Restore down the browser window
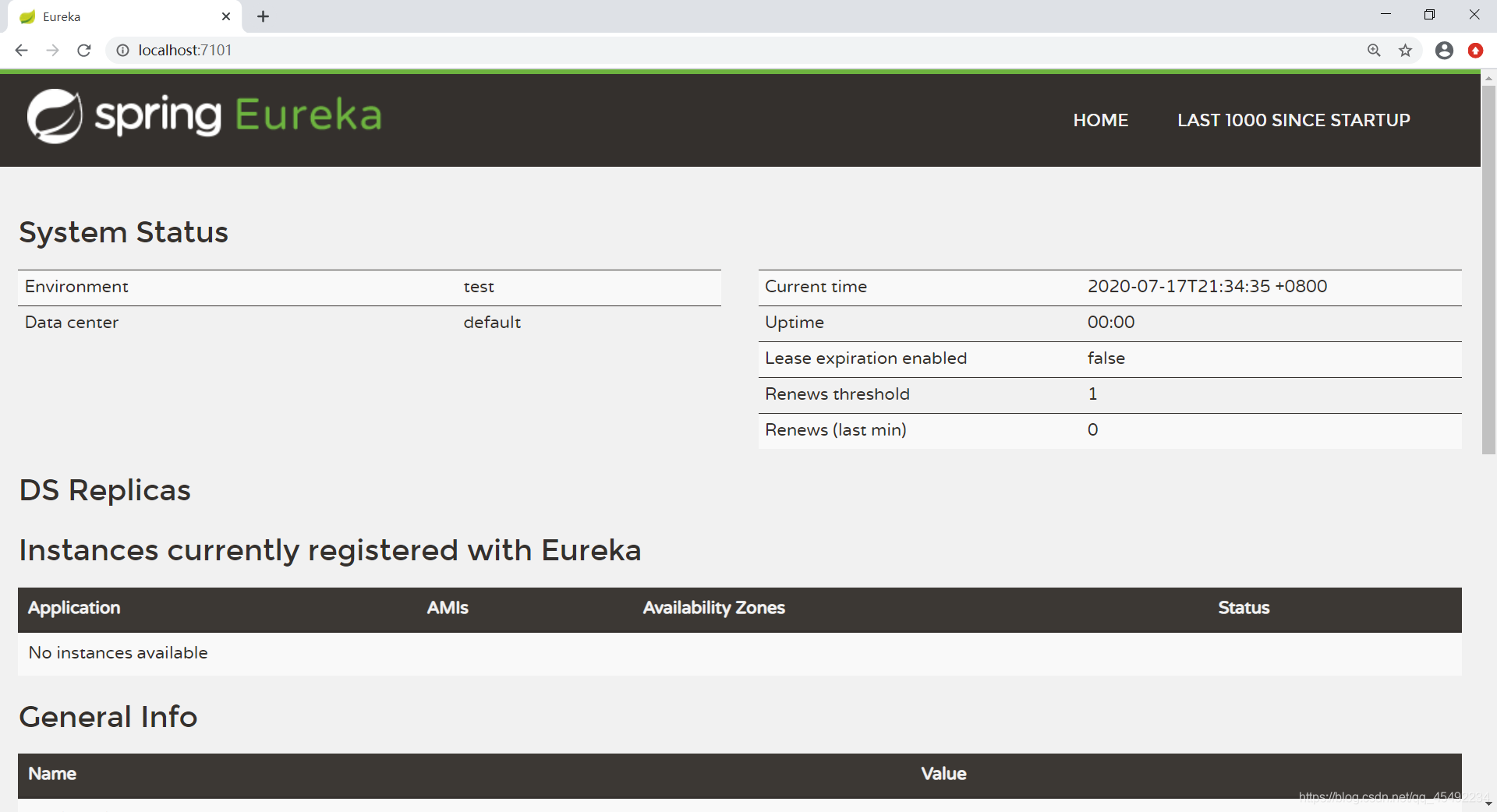Image resolution: width=1497 pixels, height=812 pixels. (x=1429, y=14)
